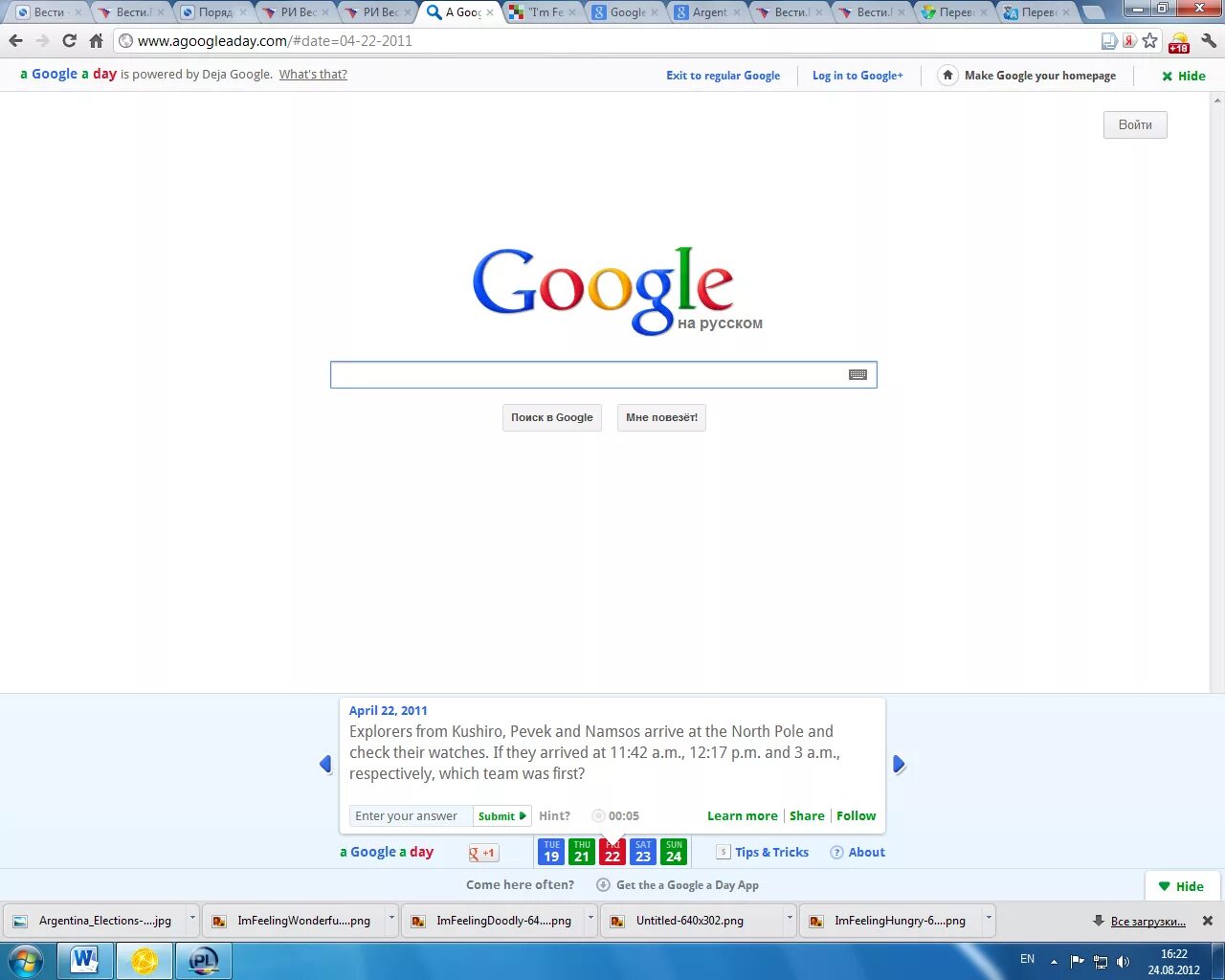Open the +18 extension icon

[x=1179, y=42]
